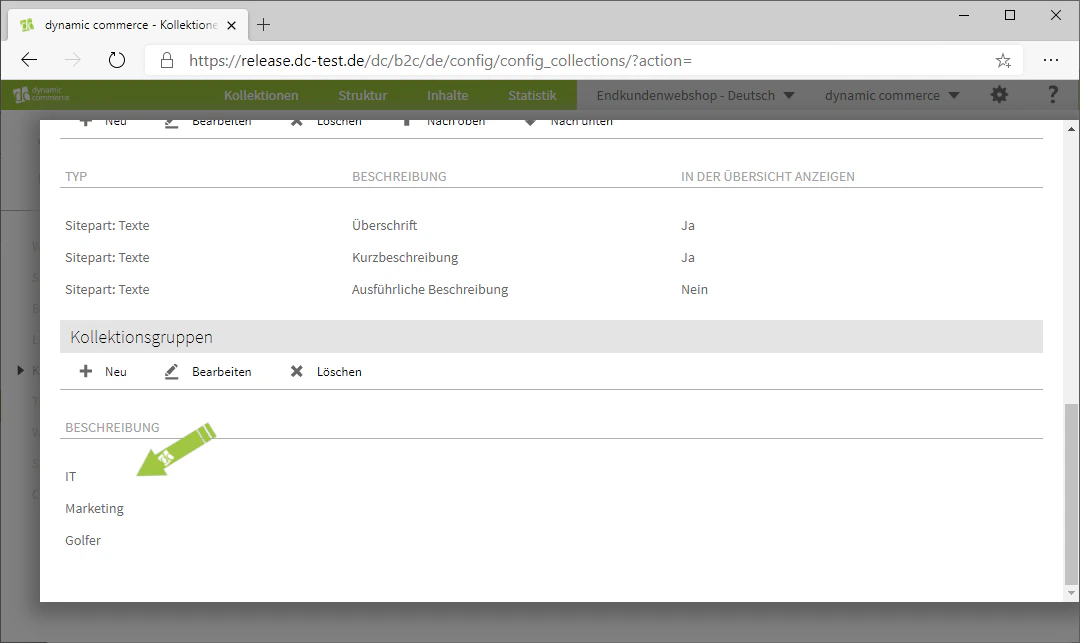Image resolution: width=1080 pixels, height=643 pixels.
Task: Minimize the browser window
Action: click(x=964, y=15)
